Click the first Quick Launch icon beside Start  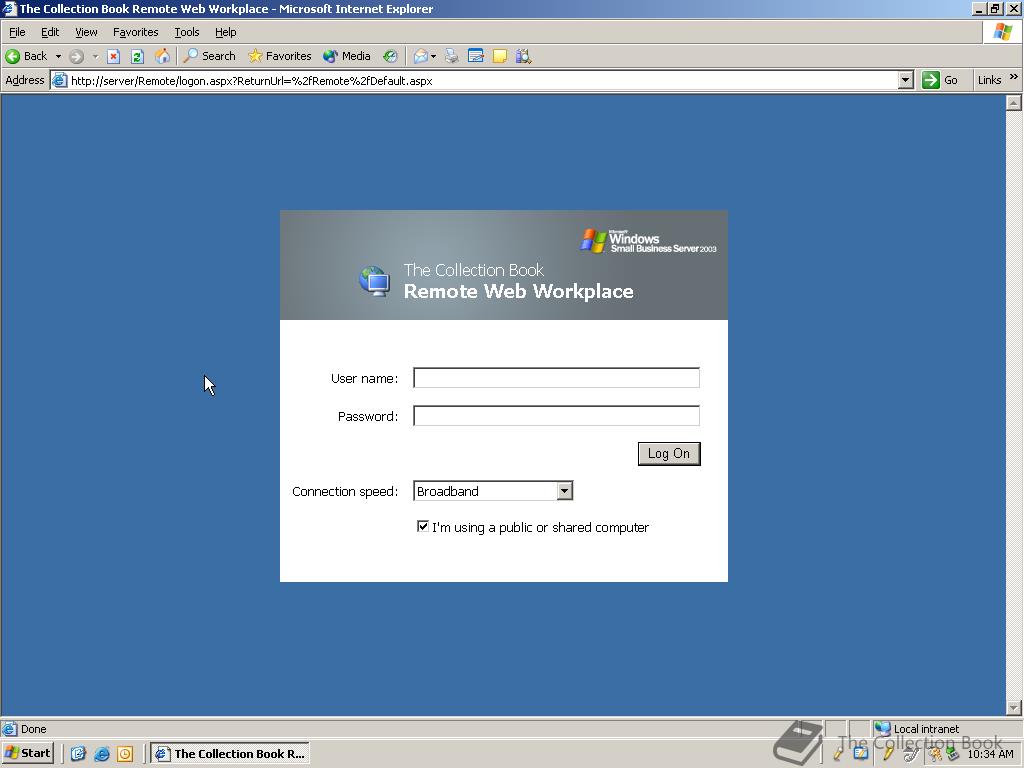[x=78, y=754]
